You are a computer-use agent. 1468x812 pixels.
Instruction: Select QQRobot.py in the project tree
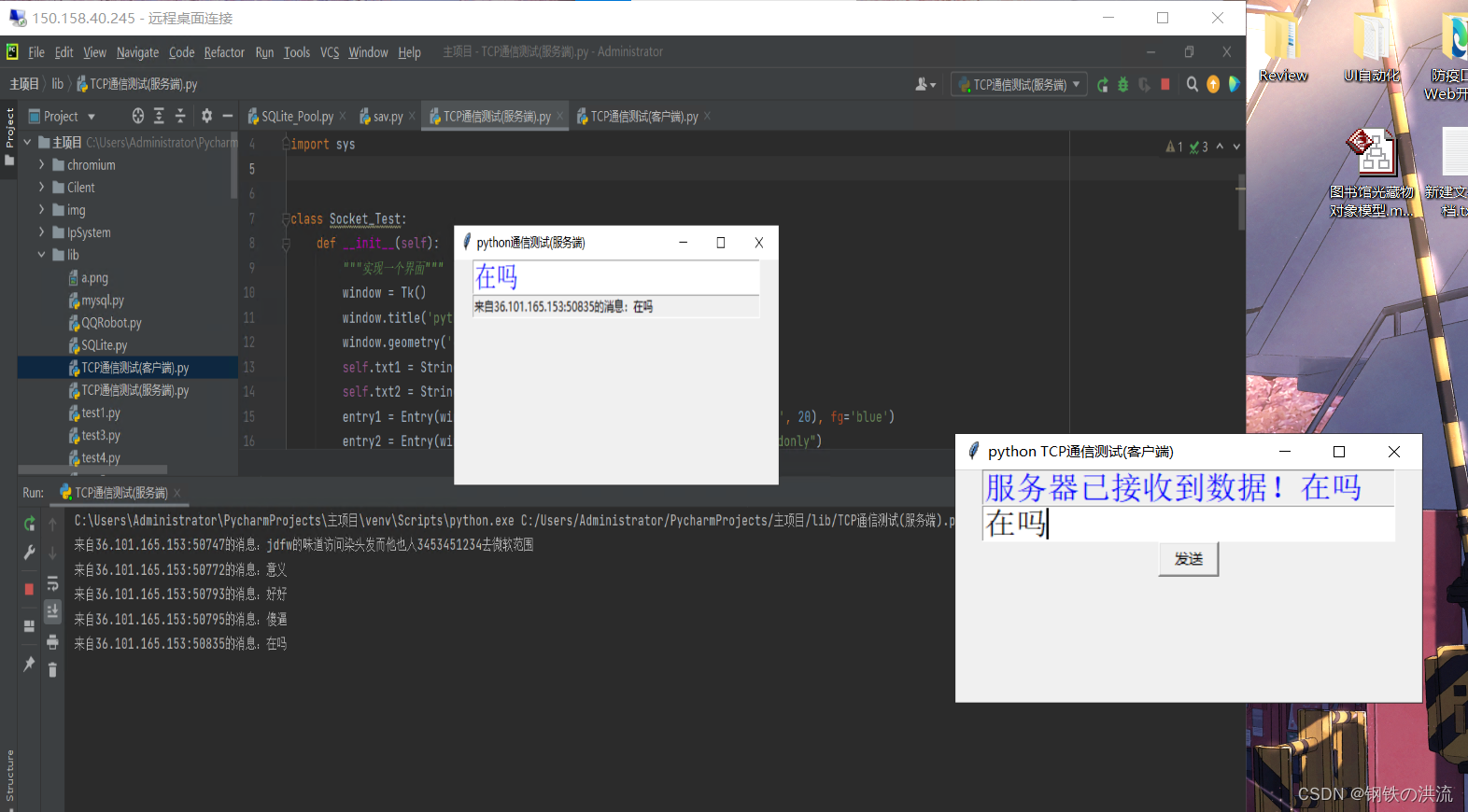(x=111, y=323)
